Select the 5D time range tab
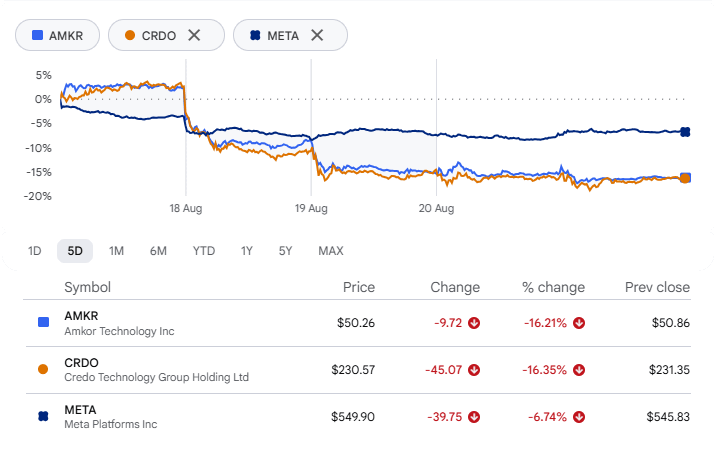The height and width of the screenshot is (451, 720). click(x=75, y=251)
